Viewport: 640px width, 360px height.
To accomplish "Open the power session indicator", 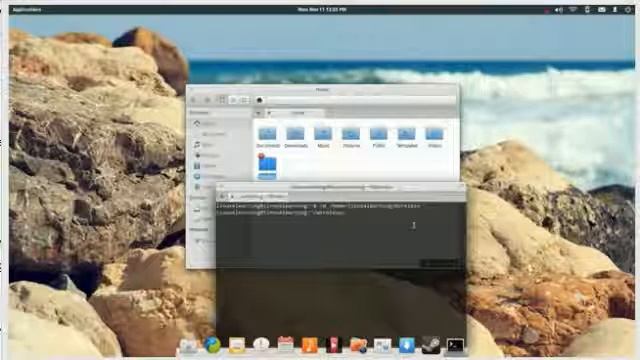I will click(x=628, y=10).
